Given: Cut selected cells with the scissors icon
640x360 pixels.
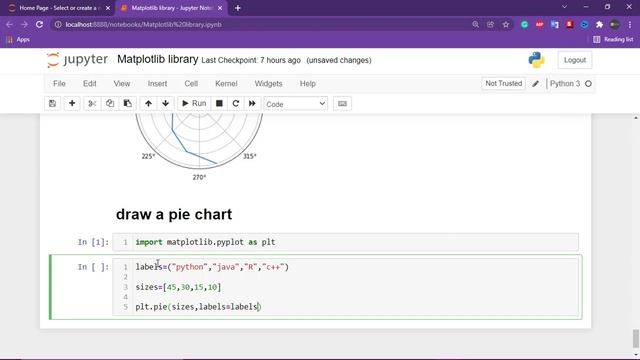Looking at the screenshot, I should tap(92, 104).
